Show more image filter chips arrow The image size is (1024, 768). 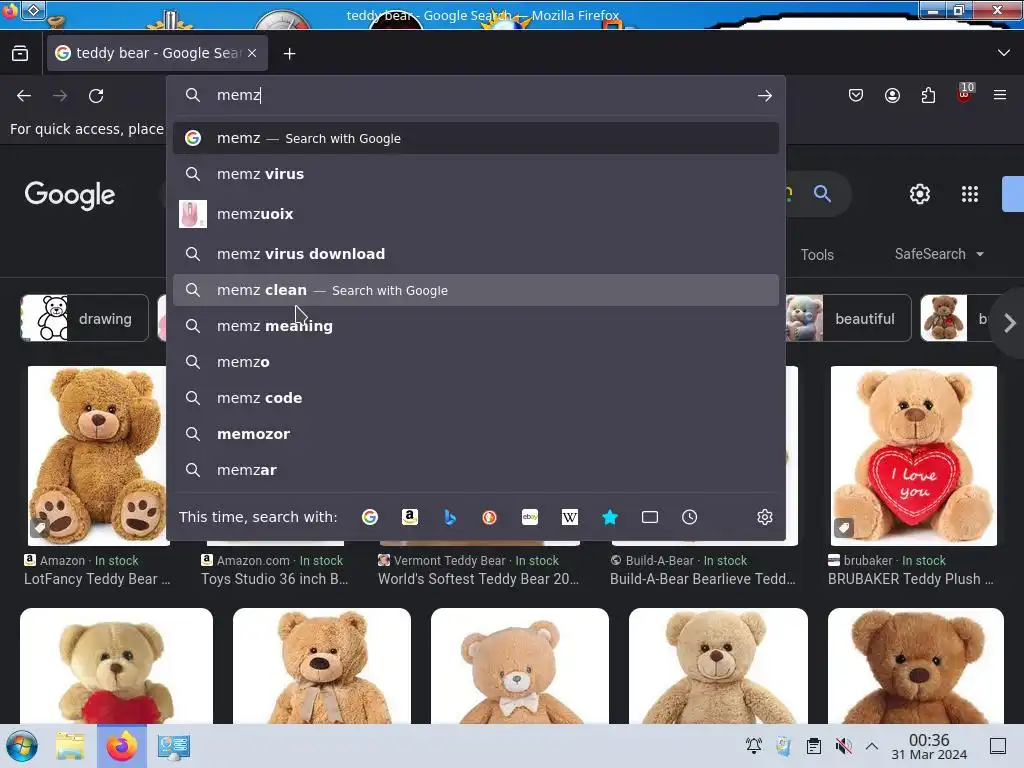[x=1010, y=323]
